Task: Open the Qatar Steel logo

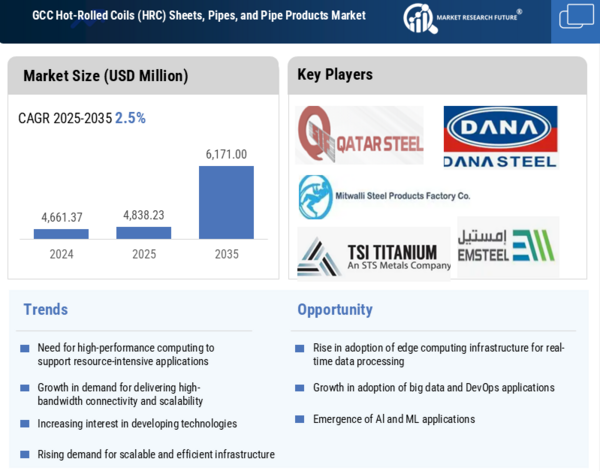Action: [359, 134]
